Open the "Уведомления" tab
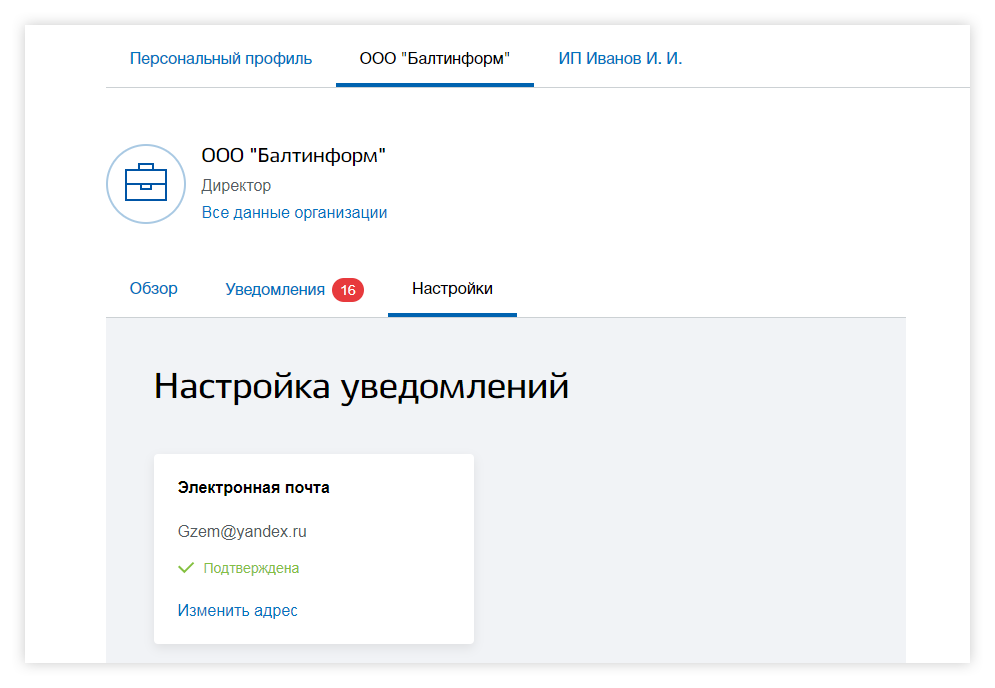Screen dimensions: 995x688 tap(275, 288)
